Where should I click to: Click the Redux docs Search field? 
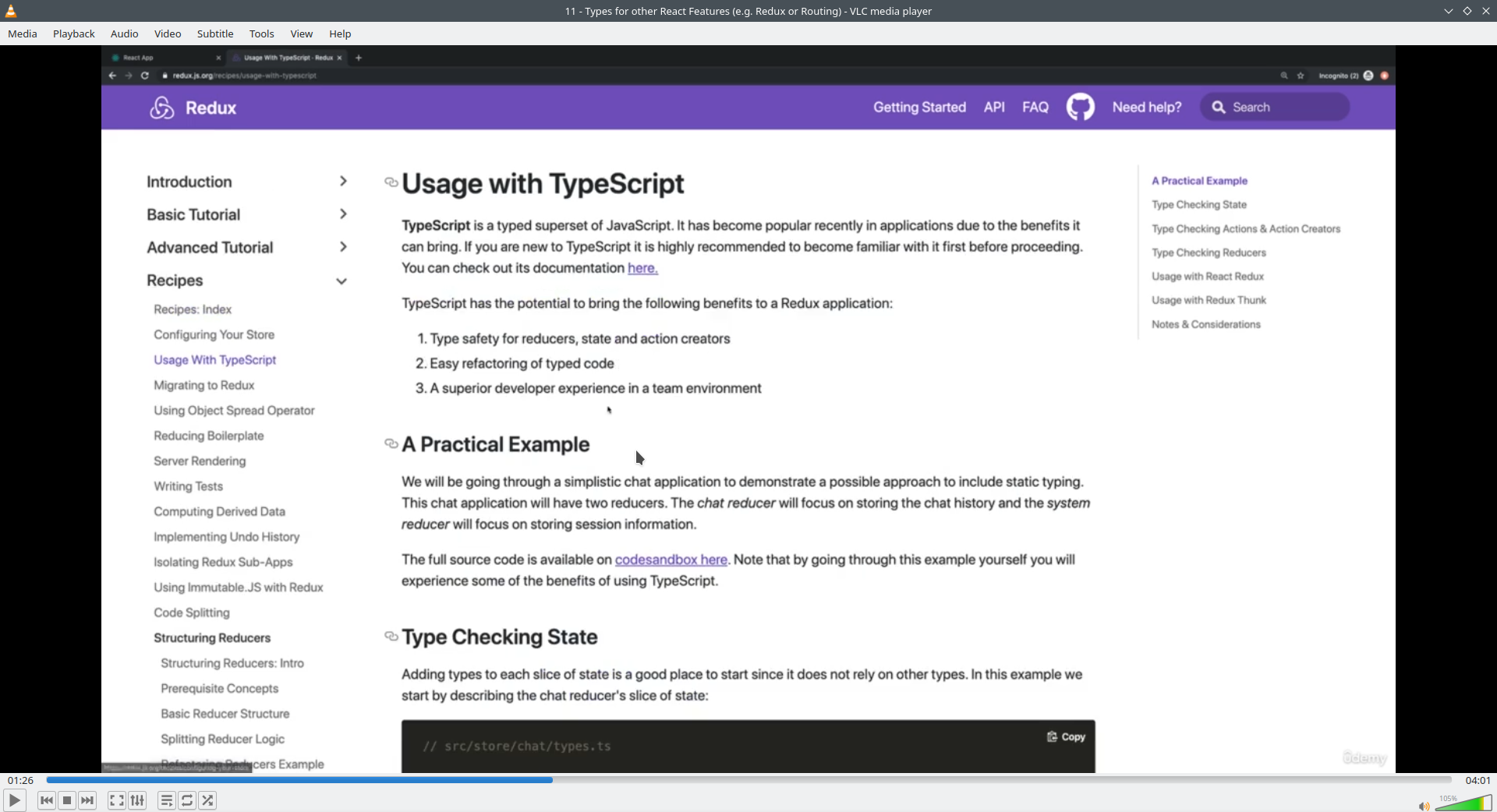(x=1276, y=108)
